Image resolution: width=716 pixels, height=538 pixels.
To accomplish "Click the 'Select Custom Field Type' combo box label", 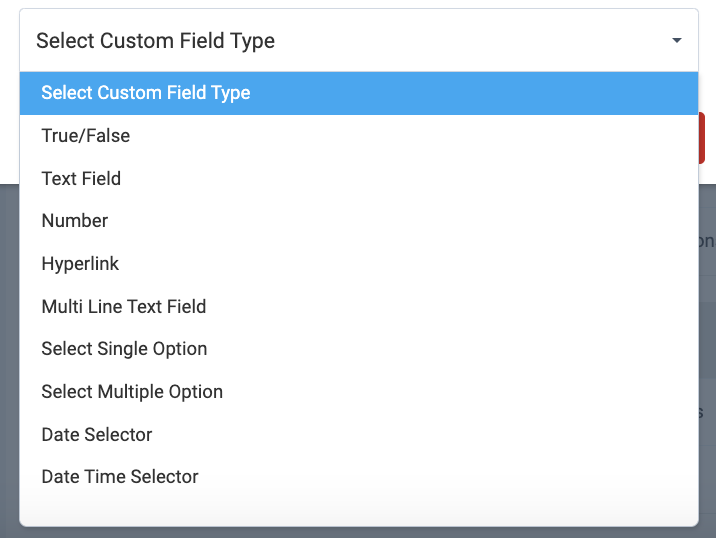I will [155, 41].
